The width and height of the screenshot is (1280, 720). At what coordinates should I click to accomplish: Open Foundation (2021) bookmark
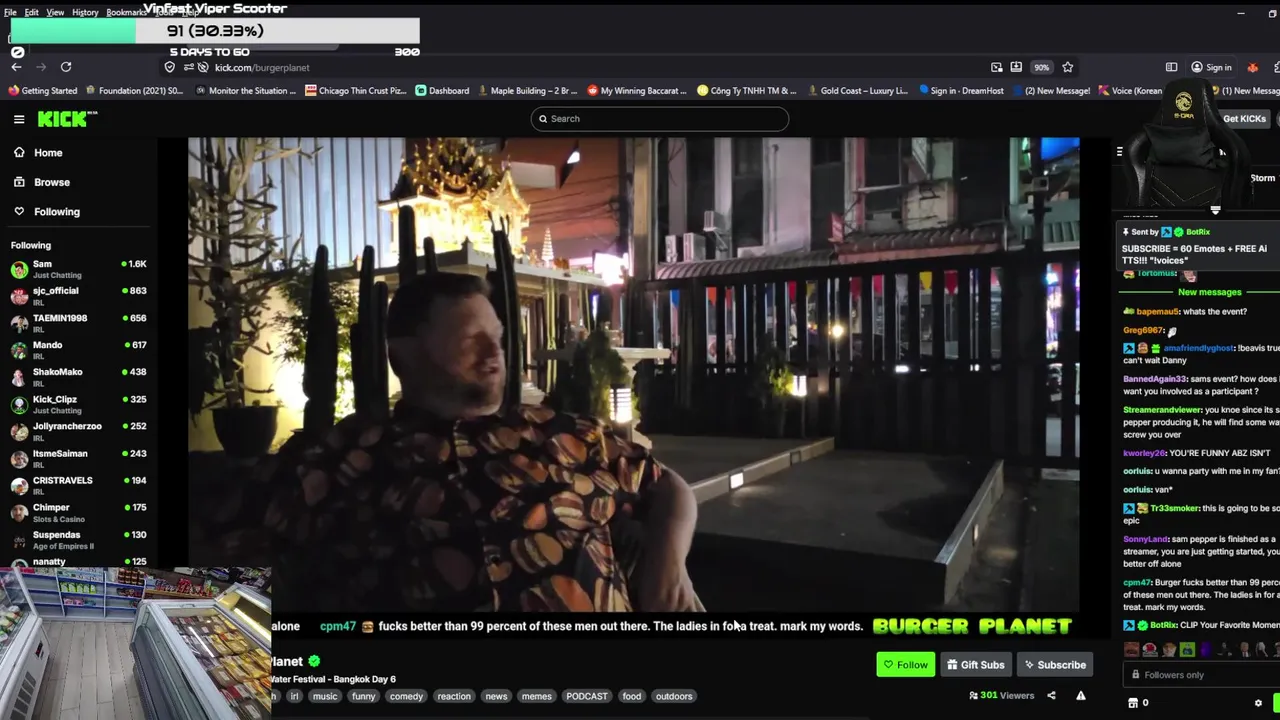pos(133,91)
